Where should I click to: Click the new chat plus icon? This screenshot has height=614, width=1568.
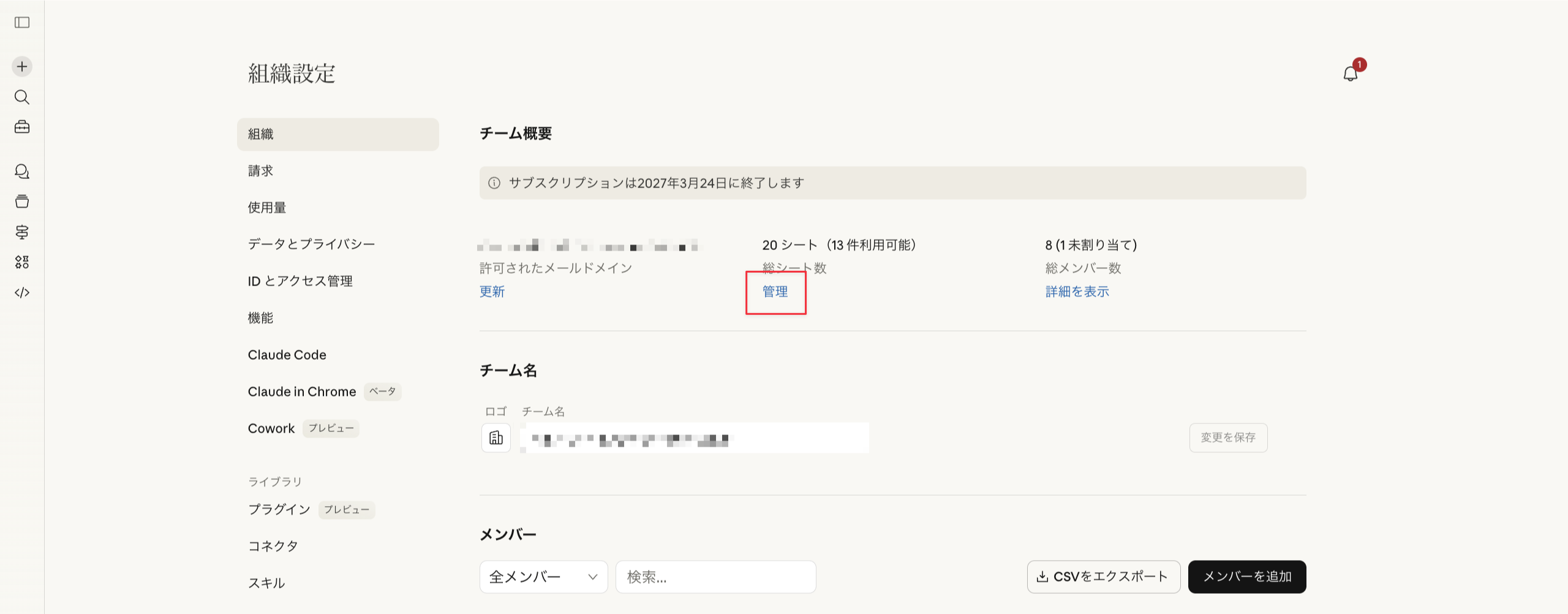22,66
